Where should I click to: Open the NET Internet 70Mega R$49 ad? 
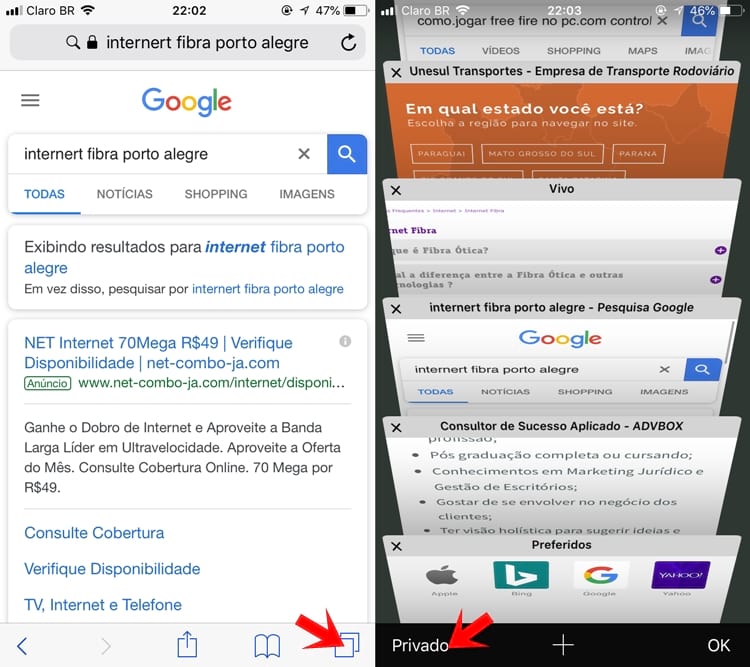tap(158, 353)
